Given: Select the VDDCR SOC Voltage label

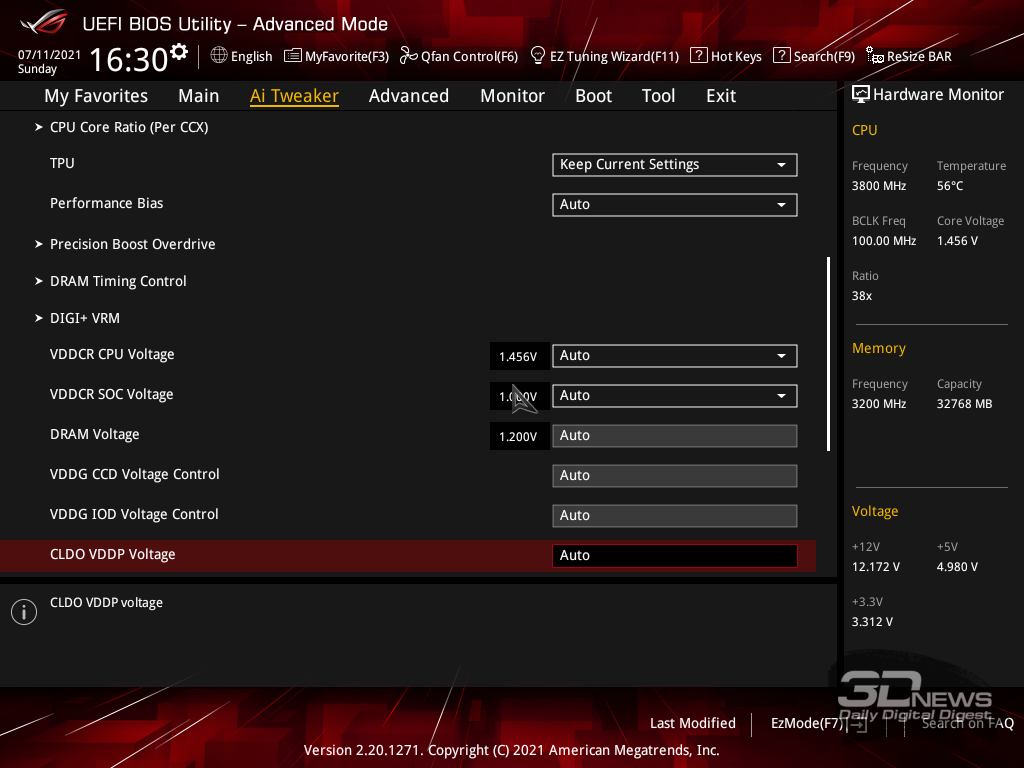Looking at the screenshot, I should coord(112,394).
